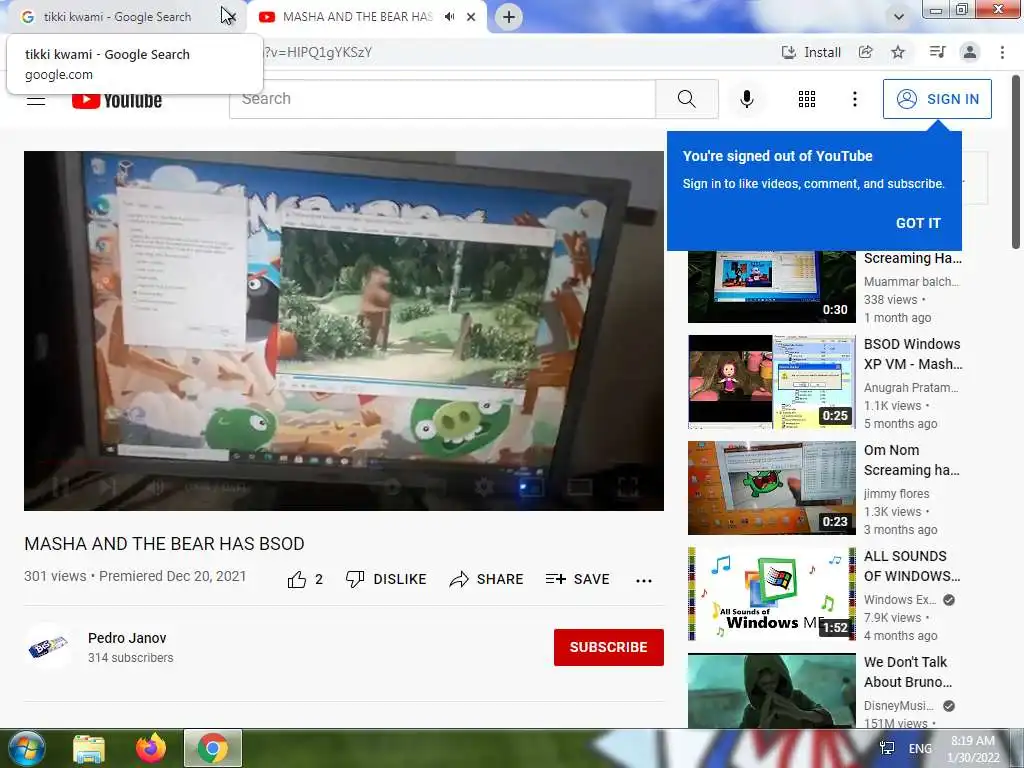1024x768 pixels.
Task: Click the YouTube search magnifier button
Action: point(686,99)
